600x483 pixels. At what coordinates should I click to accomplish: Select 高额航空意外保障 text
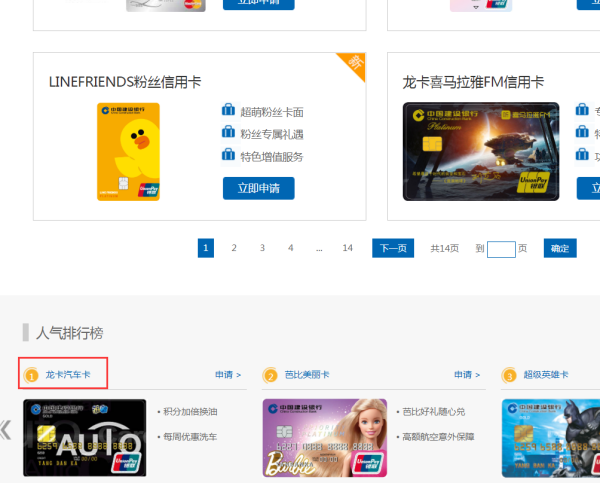click(x=438, y=437)
